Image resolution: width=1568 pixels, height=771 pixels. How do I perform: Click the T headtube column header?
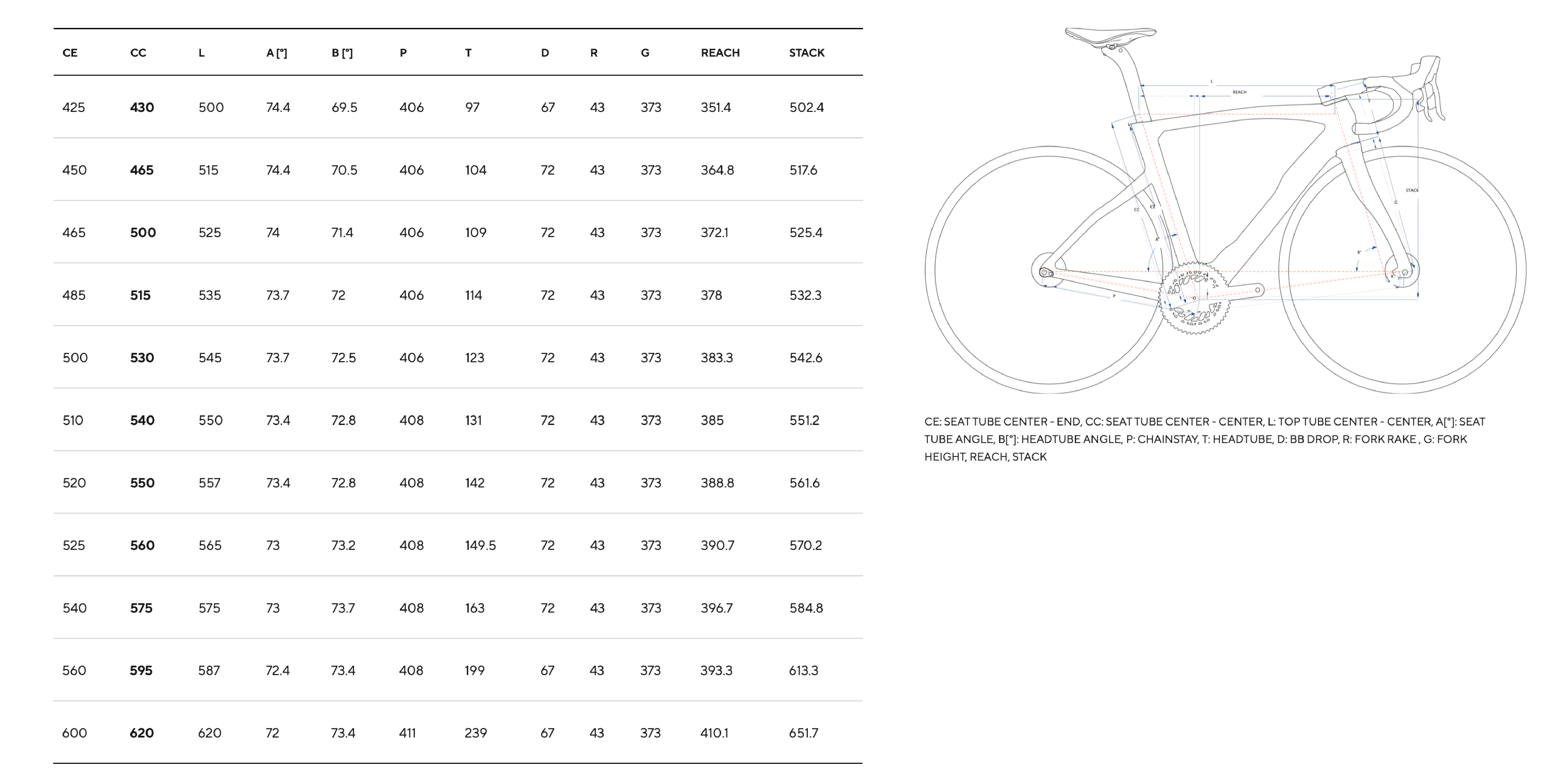pyautogui.click(x=468, y=53)
